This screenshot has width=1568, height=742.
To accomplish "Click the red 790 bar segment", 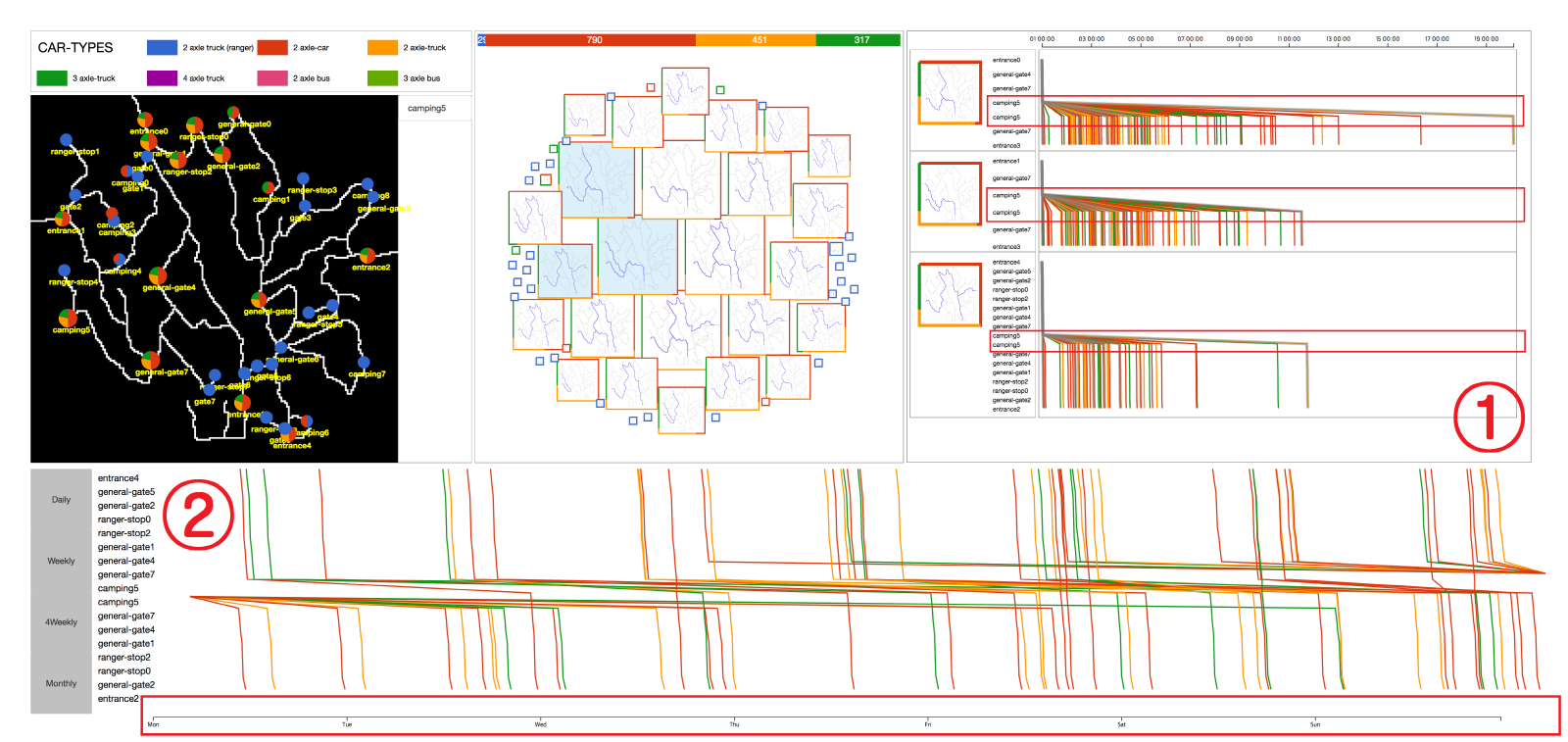I will tap(593, 40).
